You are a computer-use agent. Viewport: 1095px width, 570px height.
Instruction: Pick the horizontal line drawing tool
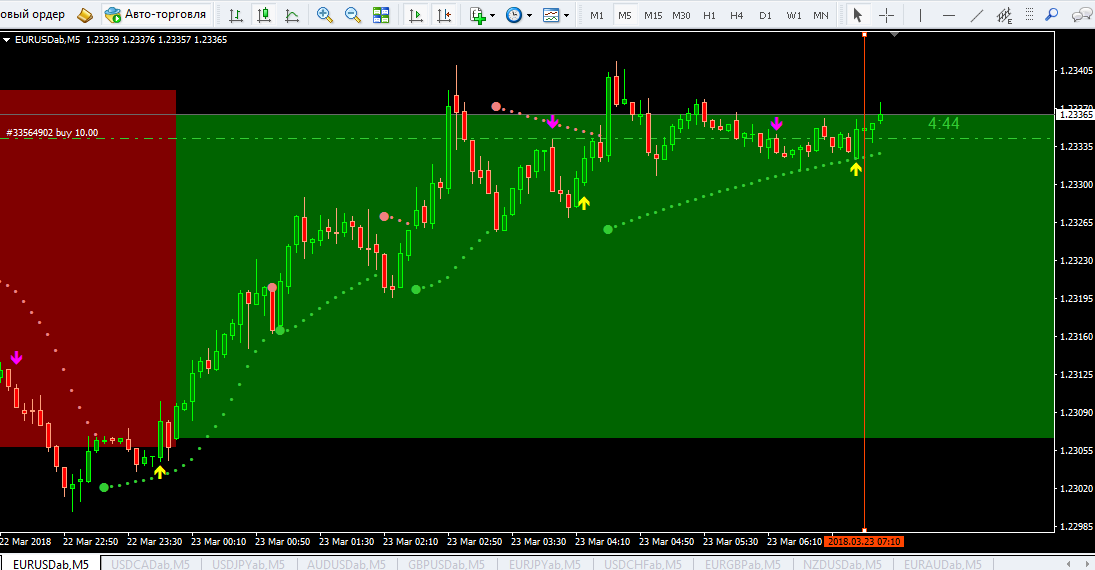[x=948, y=15]
